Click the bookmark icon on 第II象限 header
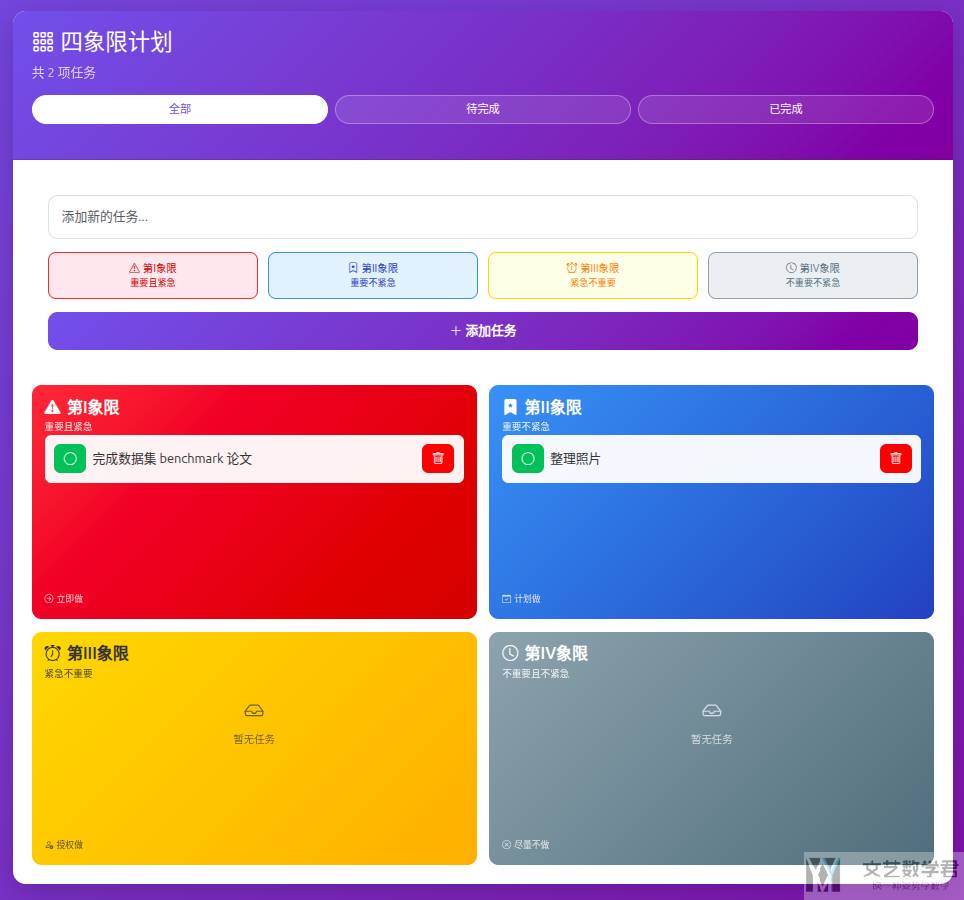 (x=511, y=407)
